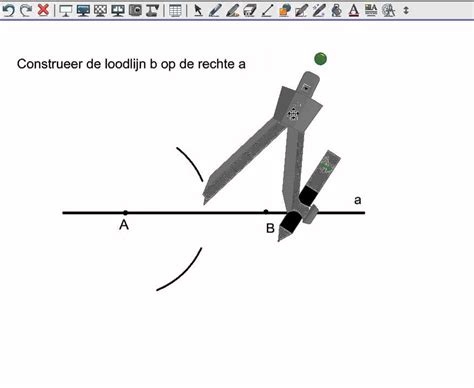Launch the document camera icon

pos(152,11)
